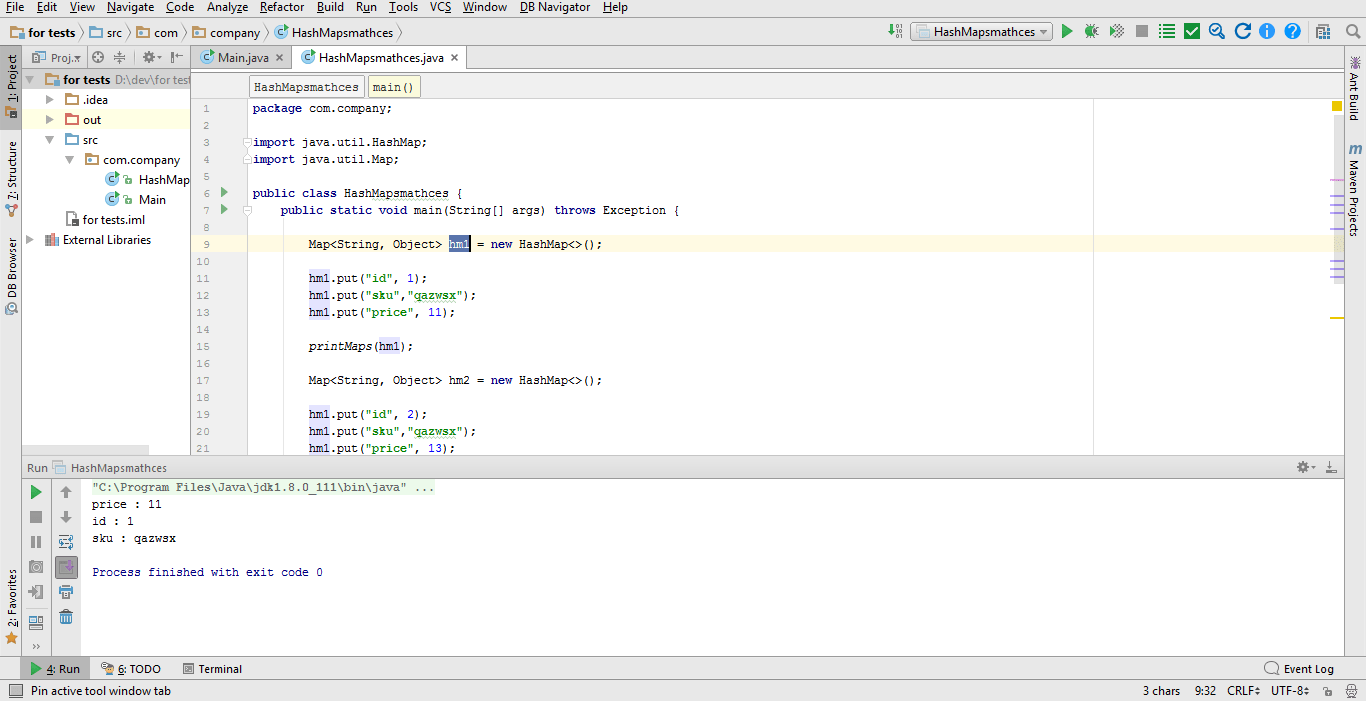Screen dimensions: 1366x701
Task: Click the Help question mark icon
Action: point(1292,31)
